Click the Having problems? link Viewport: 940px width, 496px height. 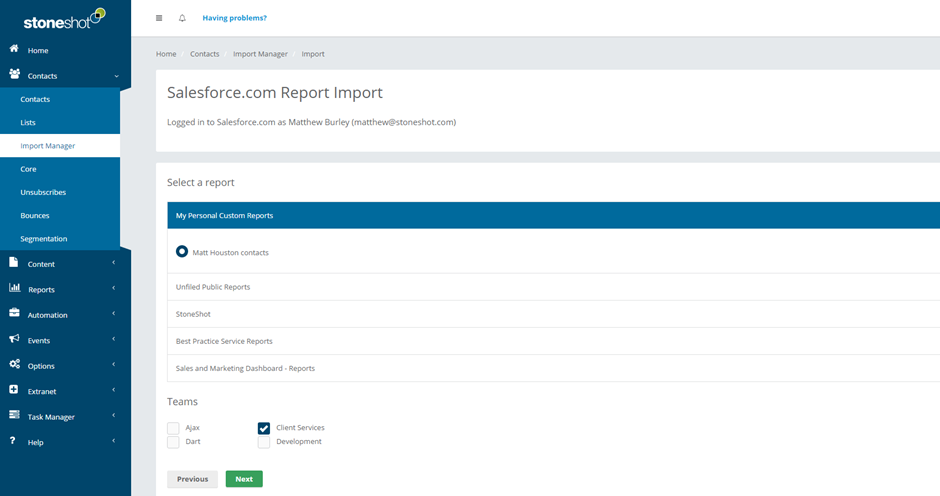point(234,18)
